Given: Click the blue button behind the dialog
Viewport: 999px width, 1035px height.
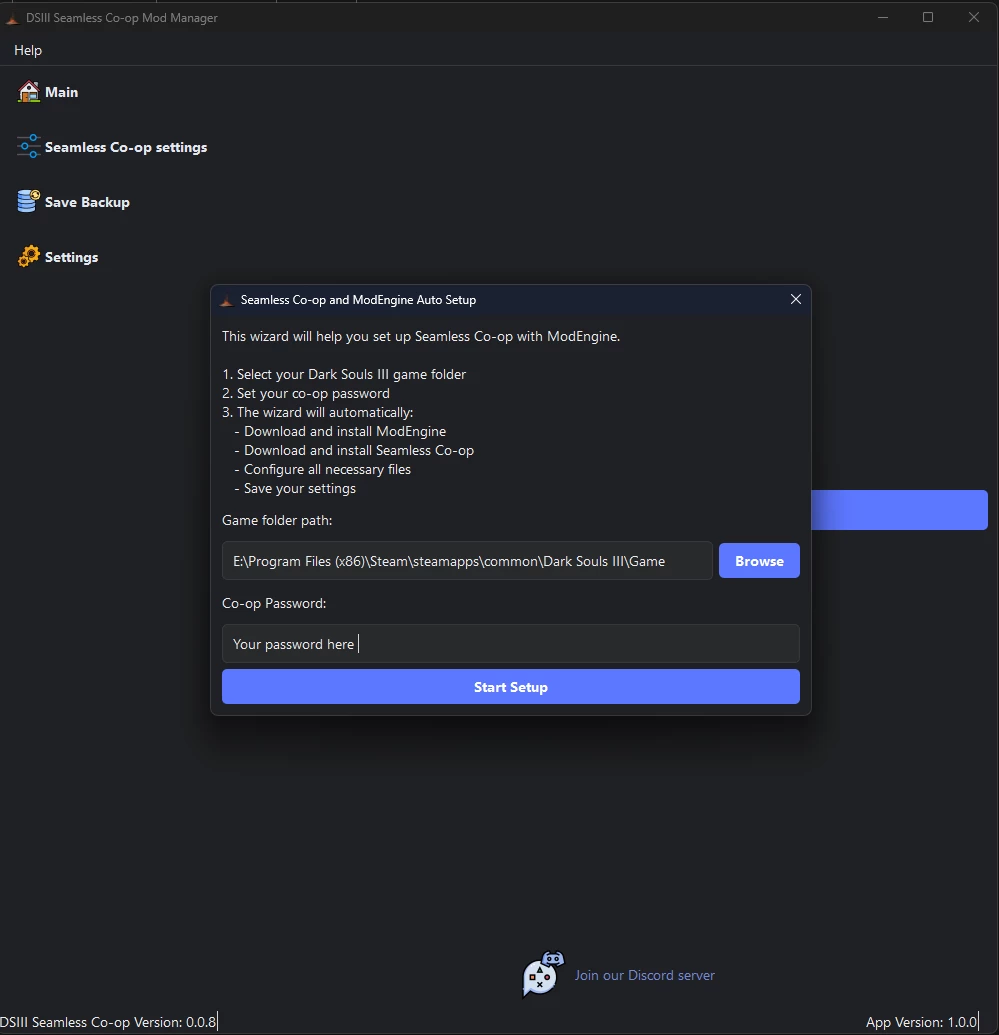Looking at the screenshot, I should (x=899, y=510).
